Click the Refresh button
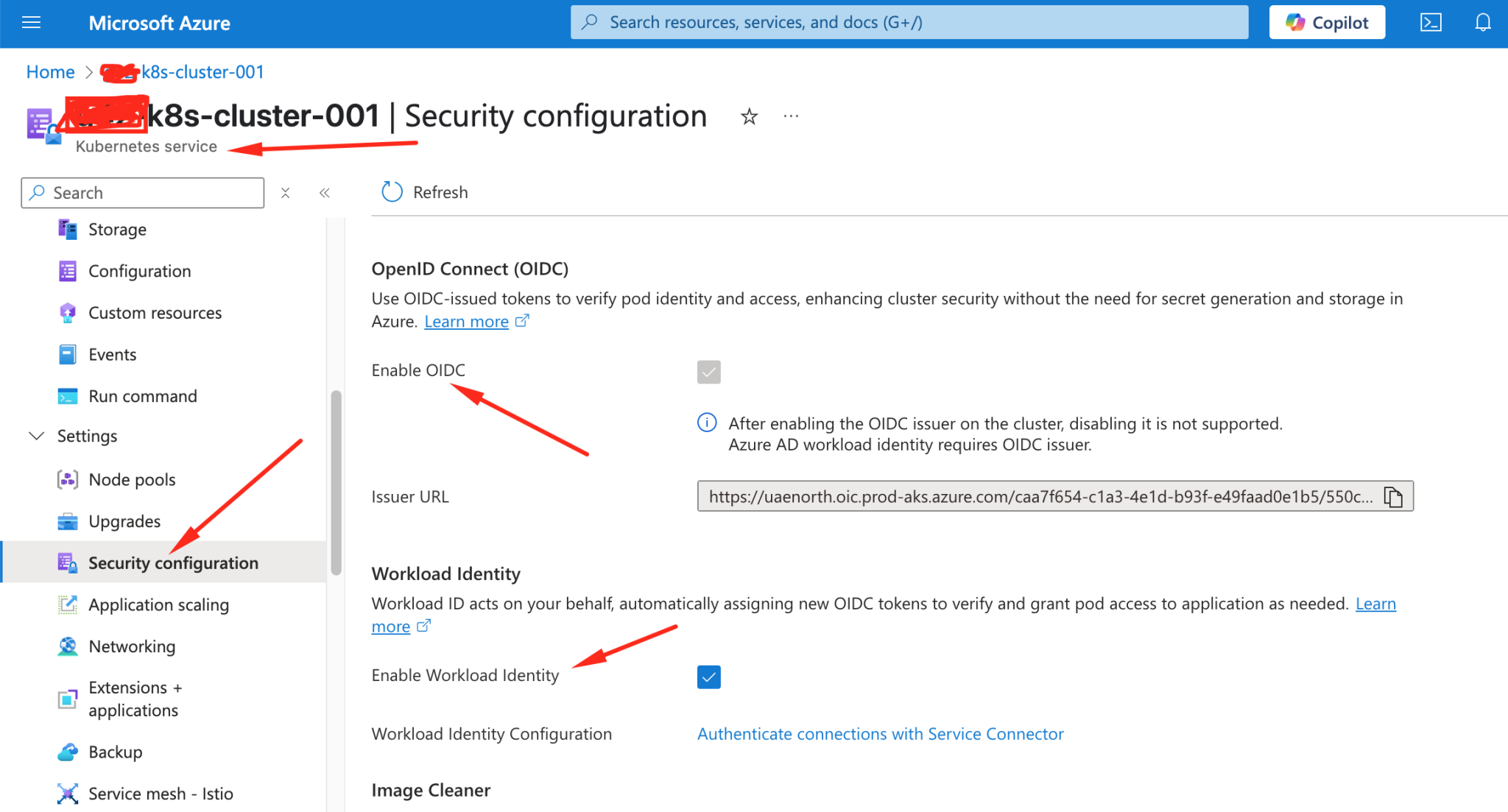 [424, 192]
